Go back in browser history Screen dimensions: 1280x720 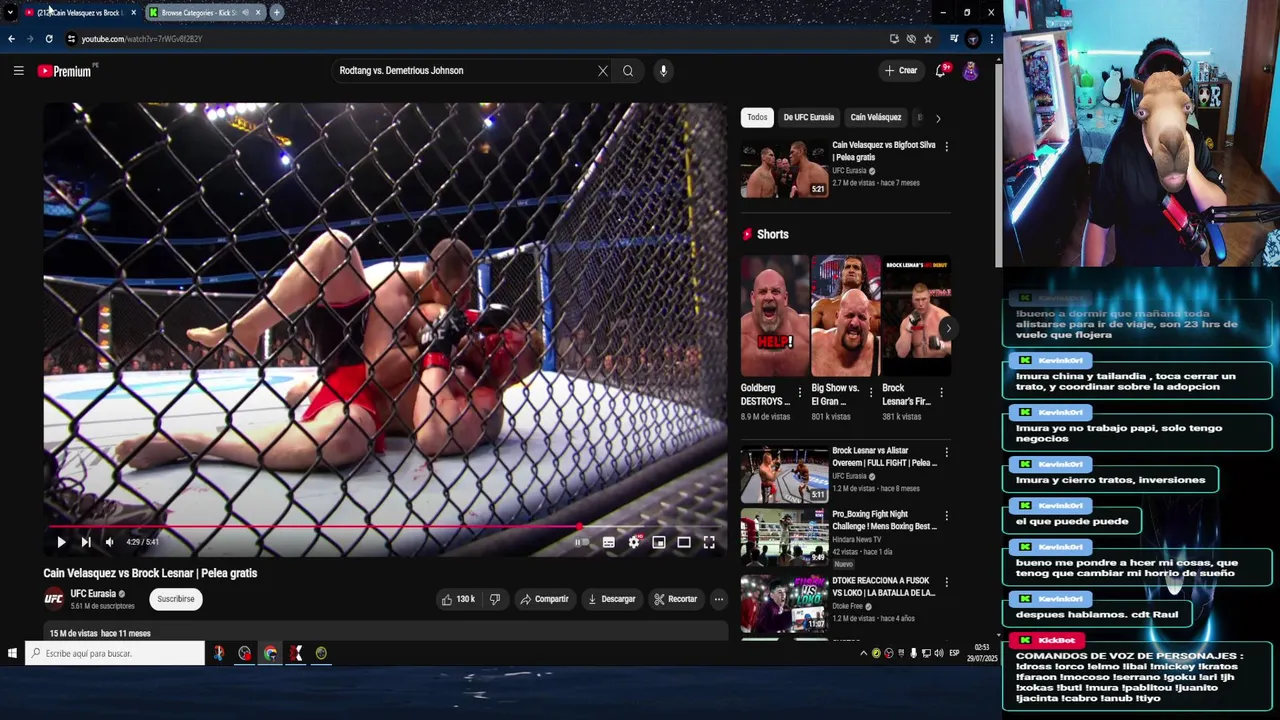(x=11, y=39)
